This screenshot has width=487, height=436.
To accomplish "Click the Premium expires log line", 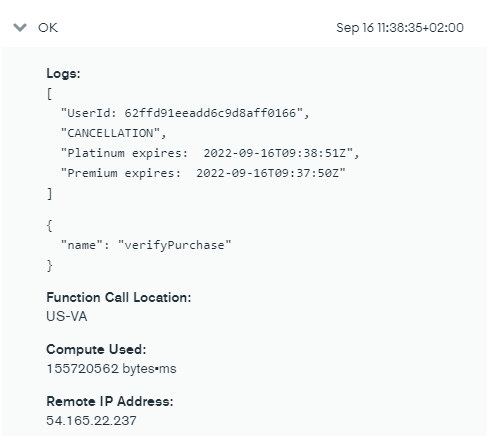I will (203, 173).
